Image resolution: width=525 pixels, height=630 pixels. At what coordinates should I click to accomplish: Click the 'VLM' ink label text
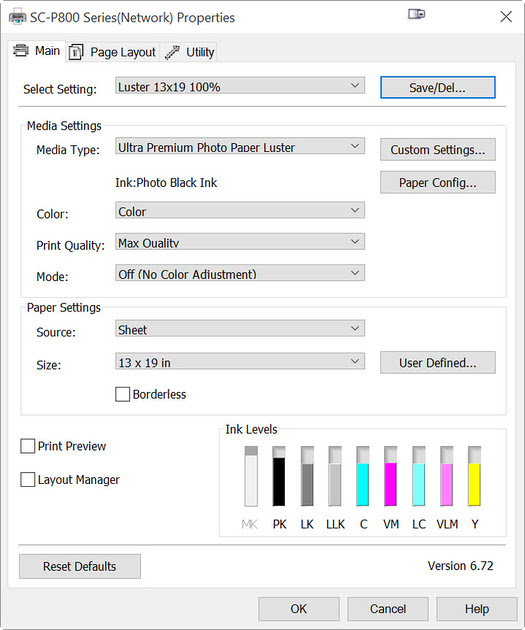pos(447,524)
